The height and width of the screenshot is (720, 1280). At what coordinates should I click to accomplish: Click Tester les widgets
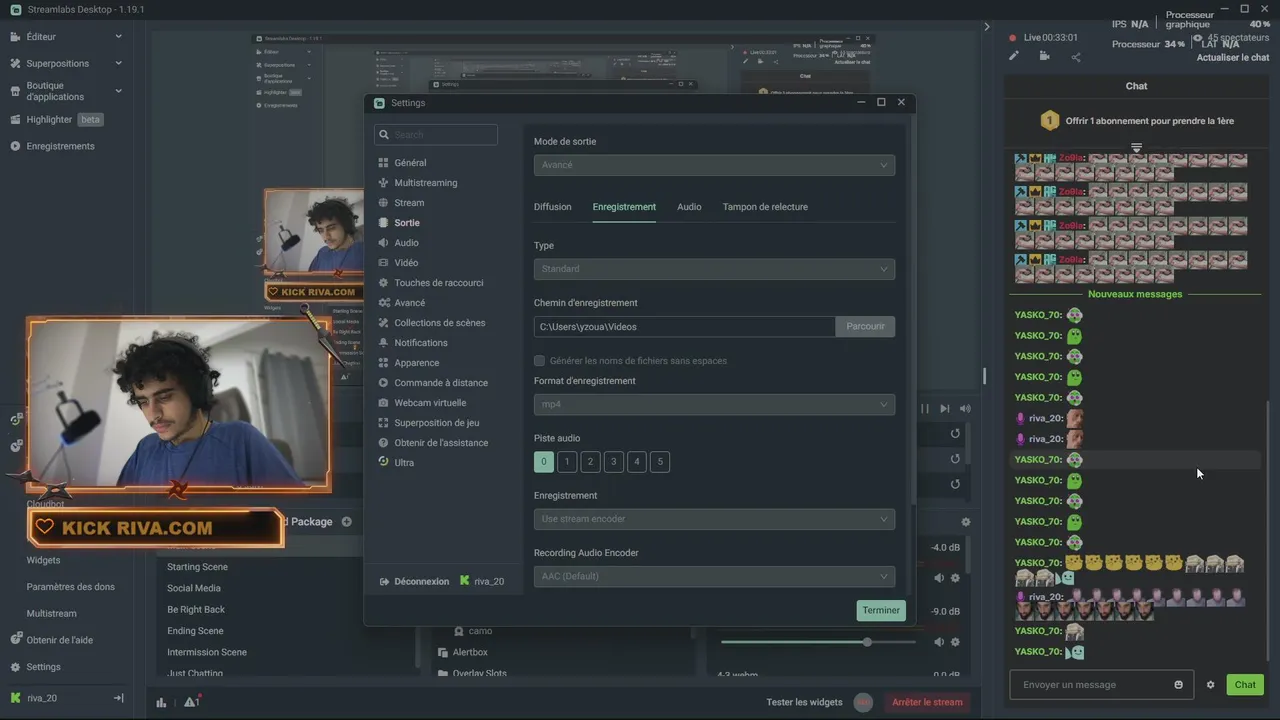tap(804, 702)
